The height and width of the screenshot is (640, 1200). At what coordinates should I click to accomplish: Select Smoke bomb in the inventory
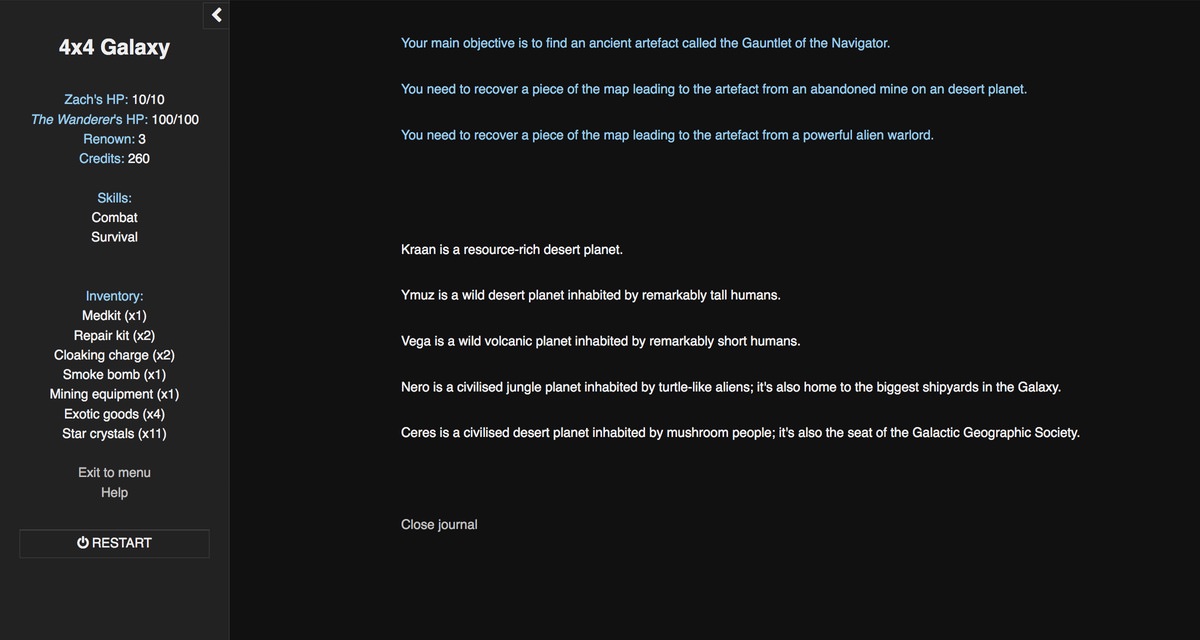[114, 374]
